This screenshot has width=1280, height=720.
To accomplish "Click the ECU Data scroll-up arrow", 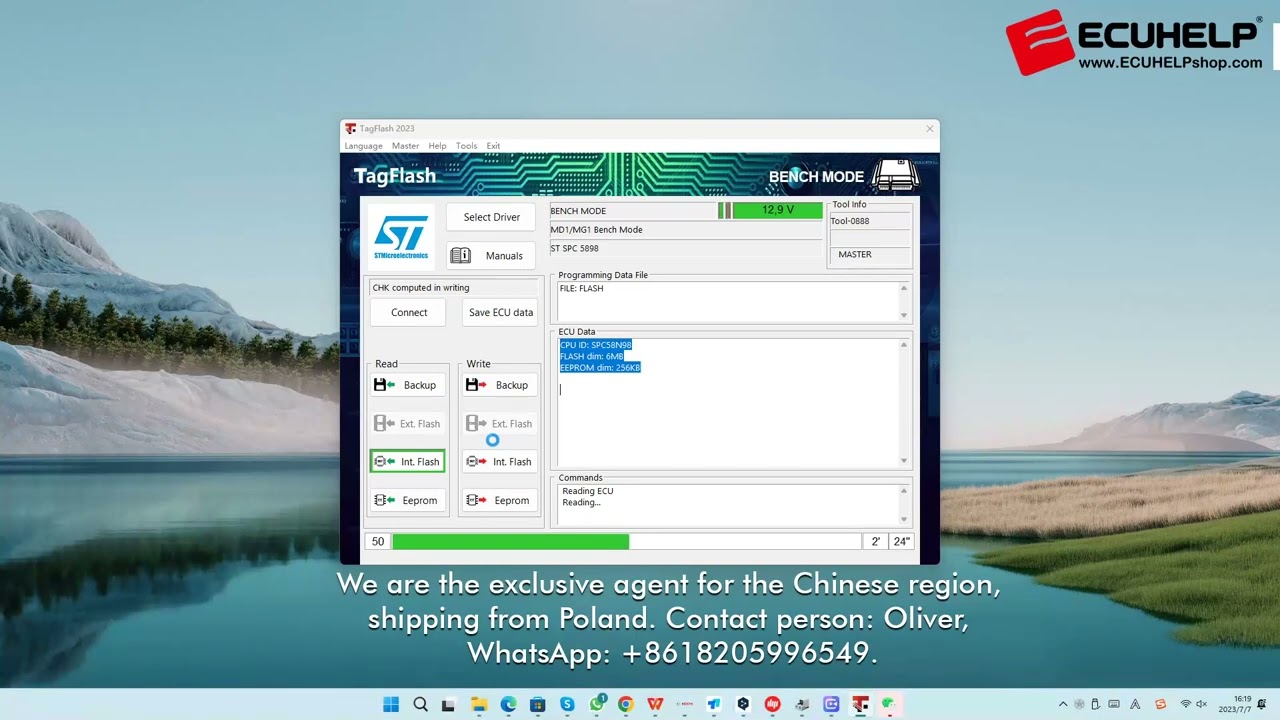I will point(904,345).
